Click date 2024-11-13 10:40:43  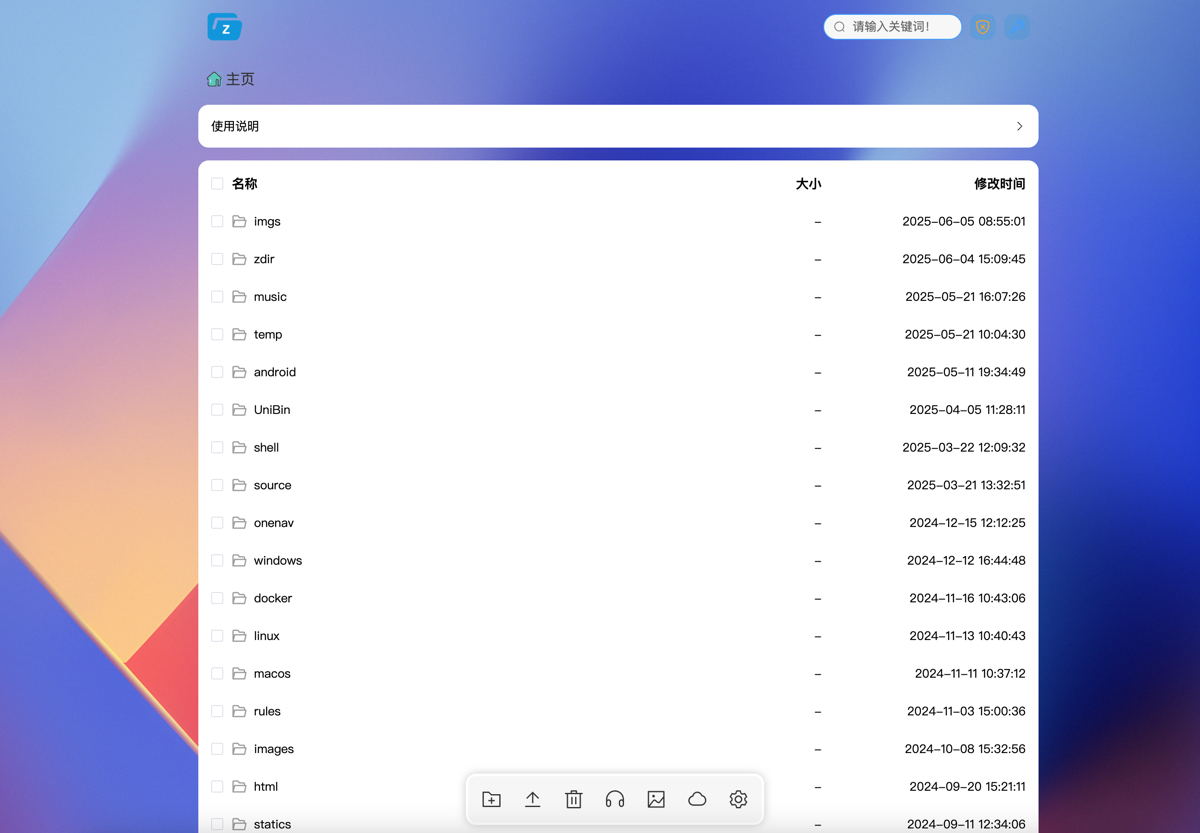click(x=967, y=636)
